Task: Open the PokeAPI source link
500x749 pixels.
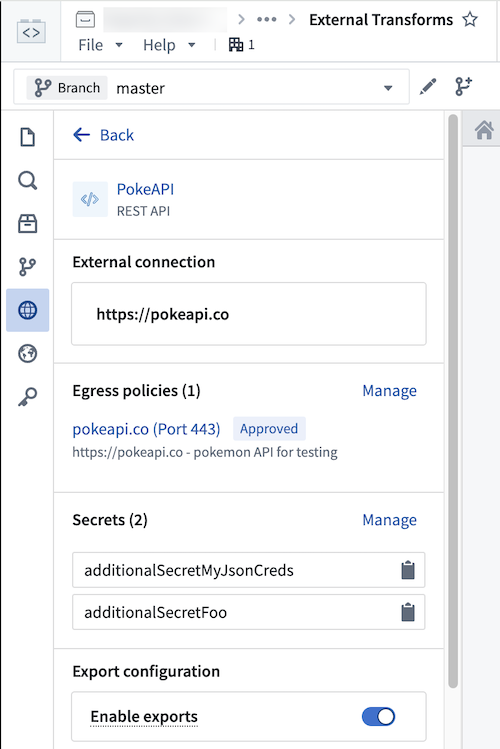Action: pos(145,189)
